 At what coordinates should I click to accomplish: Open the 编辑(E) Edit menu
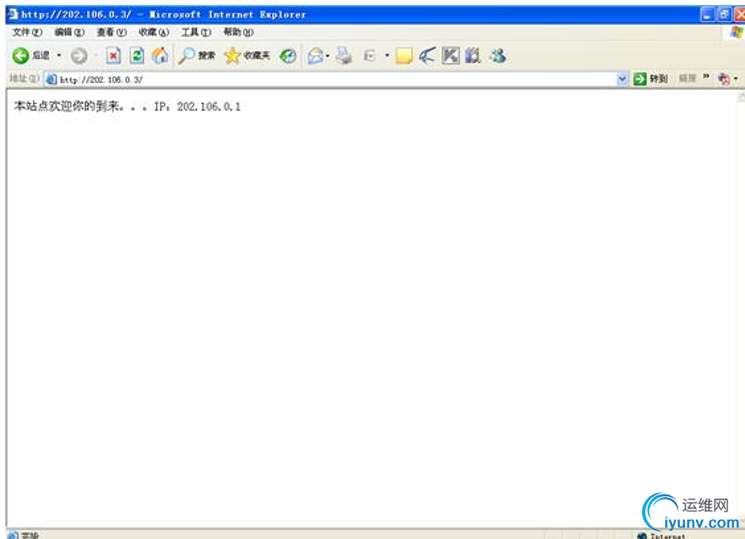69,32
